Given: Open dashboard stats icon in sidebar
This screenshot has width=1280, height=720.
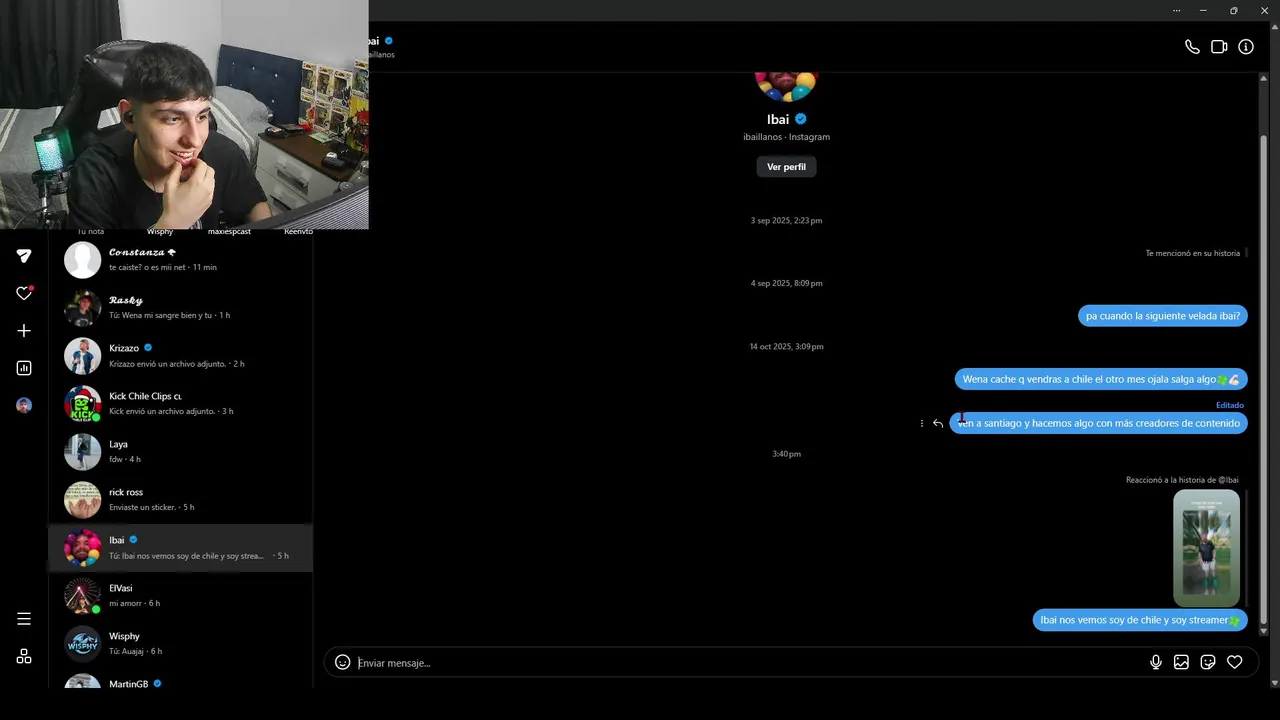Looking at the screenshot, I should point(24,368).
